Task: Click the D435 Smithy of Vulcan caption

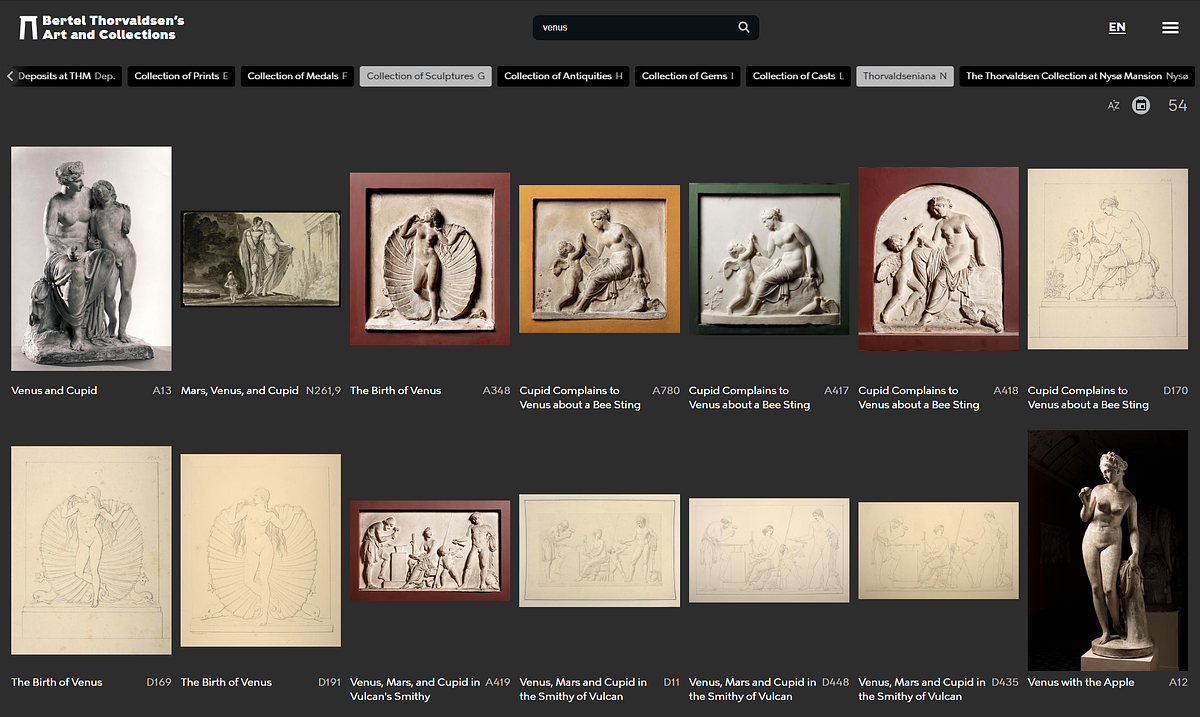Action: 922,689
